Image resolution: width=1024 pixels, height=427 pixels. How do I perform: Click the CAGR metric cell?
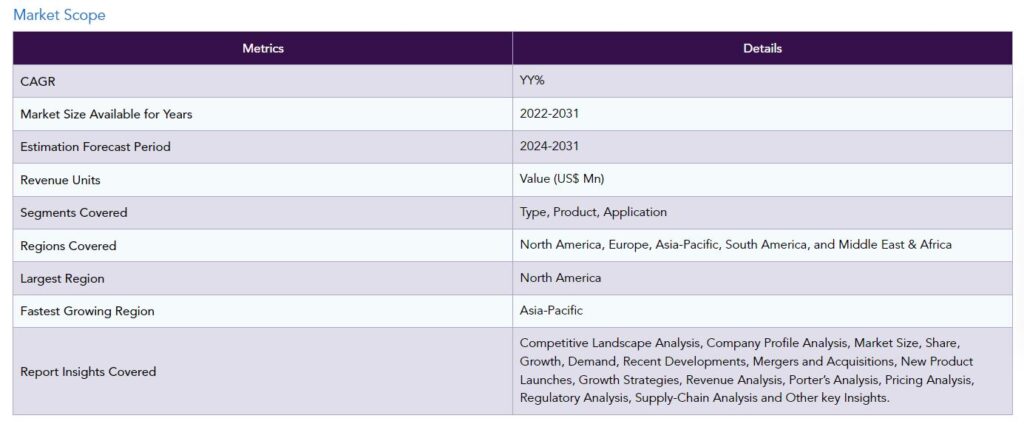pos(38,81)
